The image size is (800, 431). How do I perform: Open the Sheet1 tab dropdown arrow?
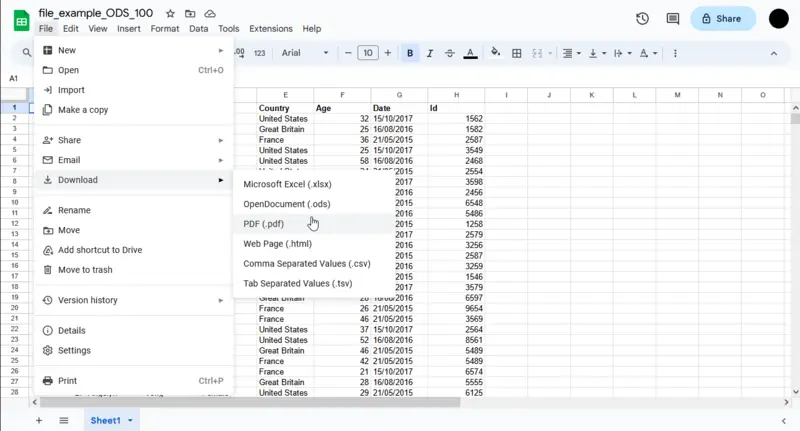pyautogui.click(x=130, y=420)
